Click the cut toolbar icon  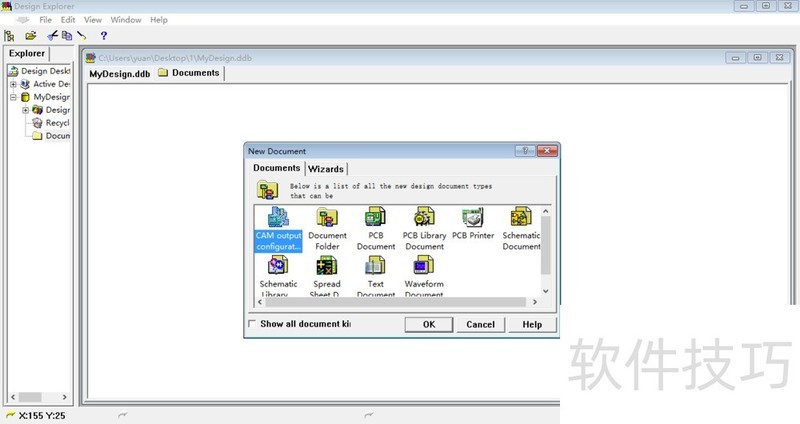[x=53, y=36]
